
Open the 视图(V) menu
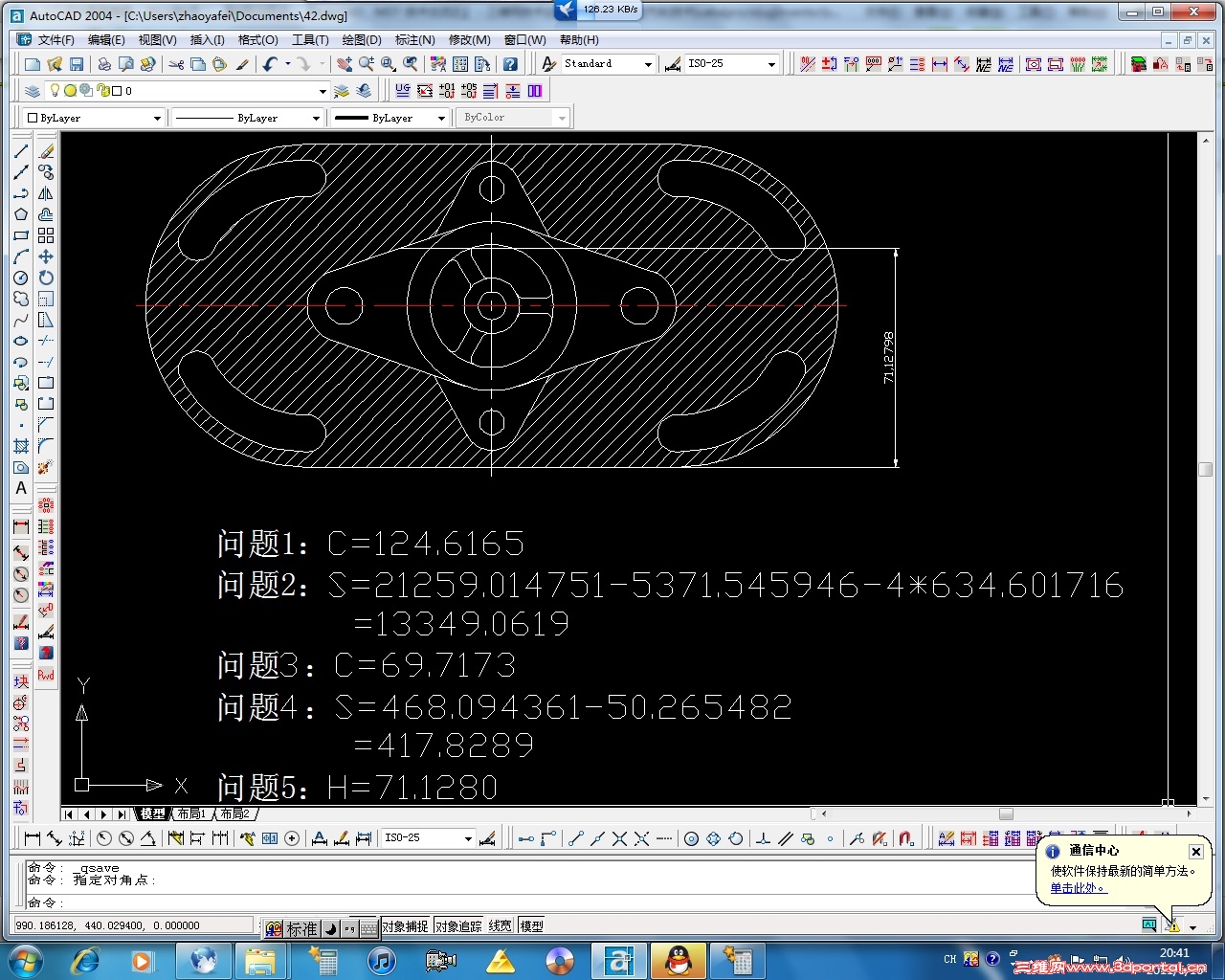157,40
